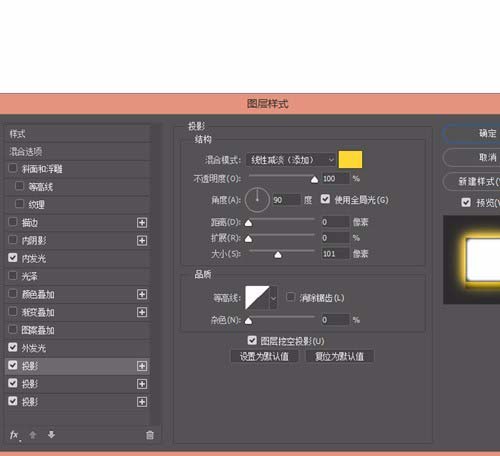The height and width of the screenshot is (456, 500).
Task: Click the 扩展 value field showing 0
Action: pyautogui.click(x=335, y=238)
